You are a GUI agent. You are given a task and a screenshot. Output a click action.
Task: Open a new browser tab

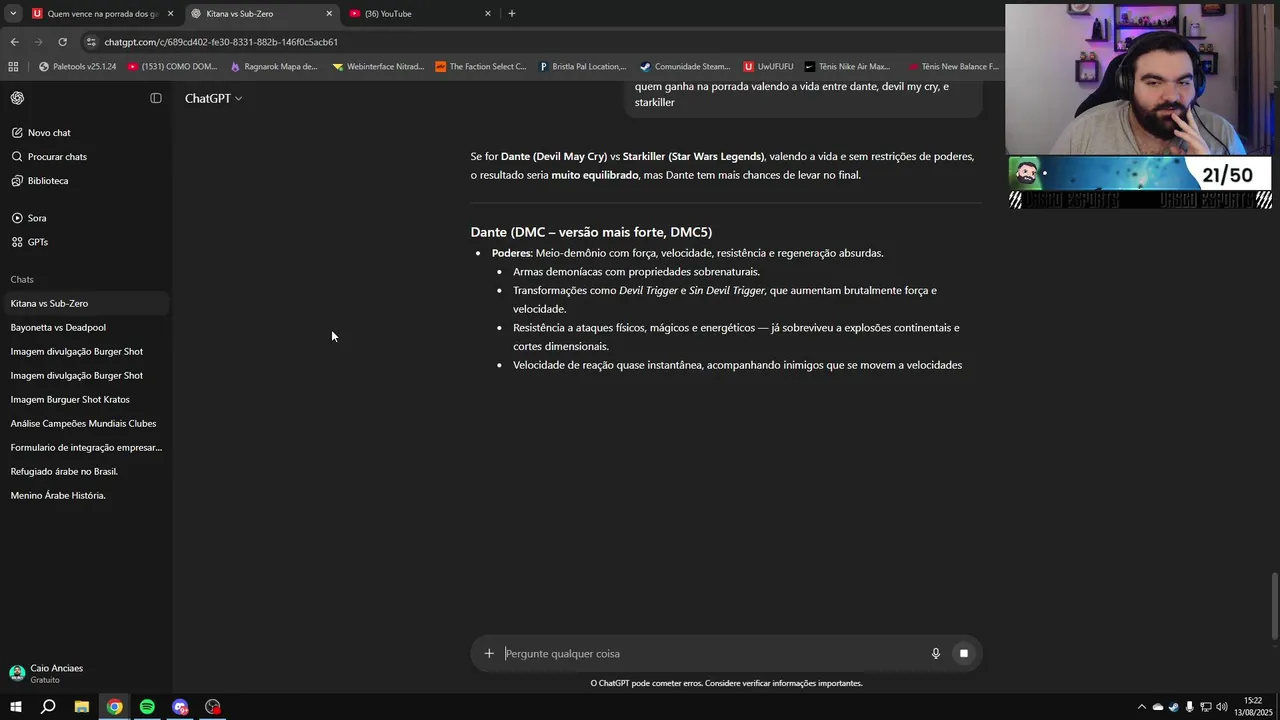pyautogui.click(x=512, y=14)
